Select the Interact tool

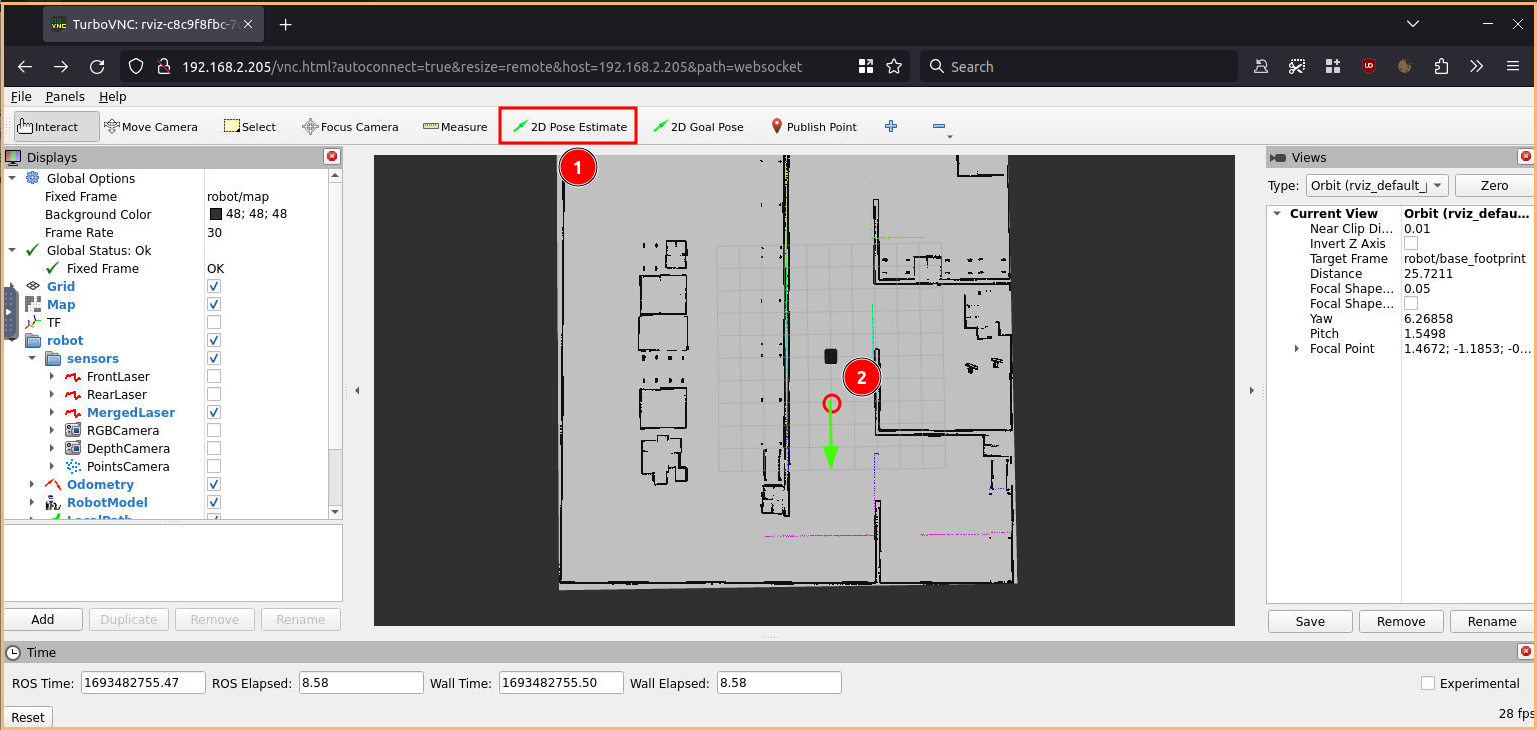[56, 127]
